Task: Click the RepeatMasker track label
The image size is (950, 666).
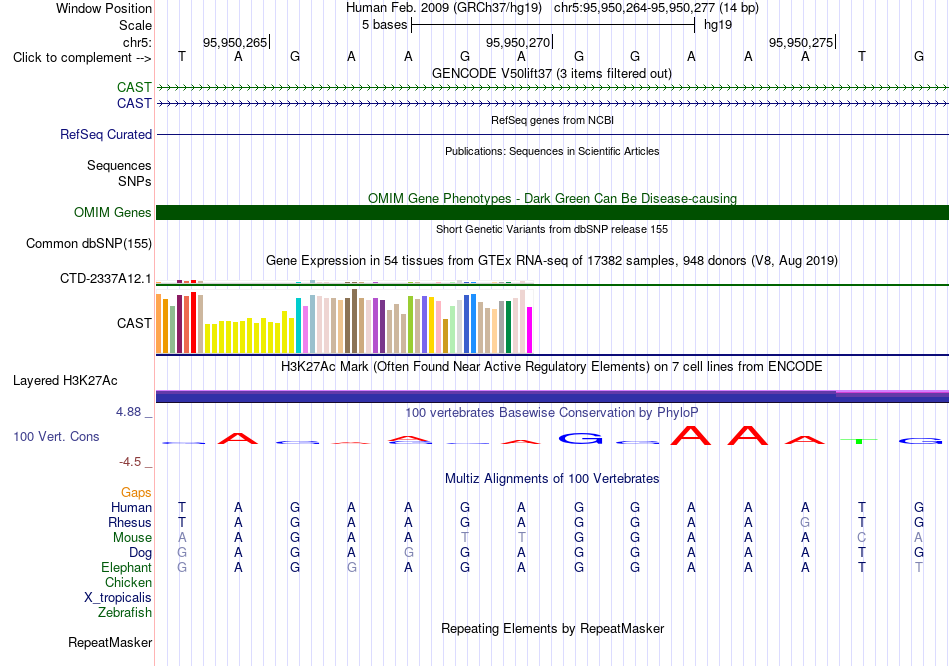Action: (x=110, y=642)
